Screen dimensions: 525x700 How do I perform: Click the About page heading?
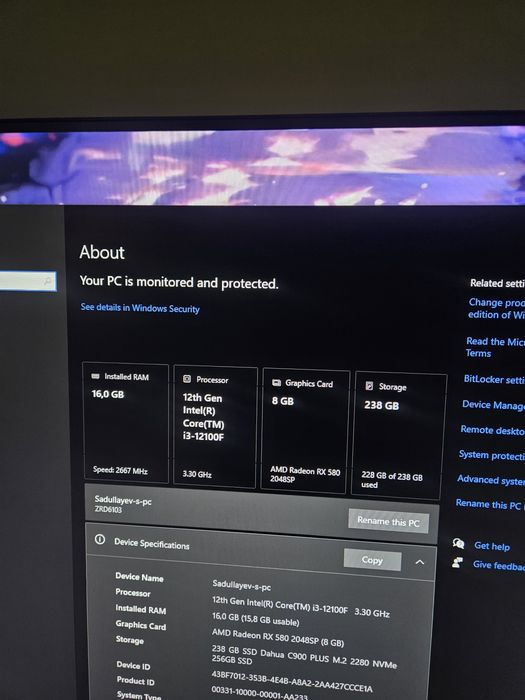click(102, 252)
